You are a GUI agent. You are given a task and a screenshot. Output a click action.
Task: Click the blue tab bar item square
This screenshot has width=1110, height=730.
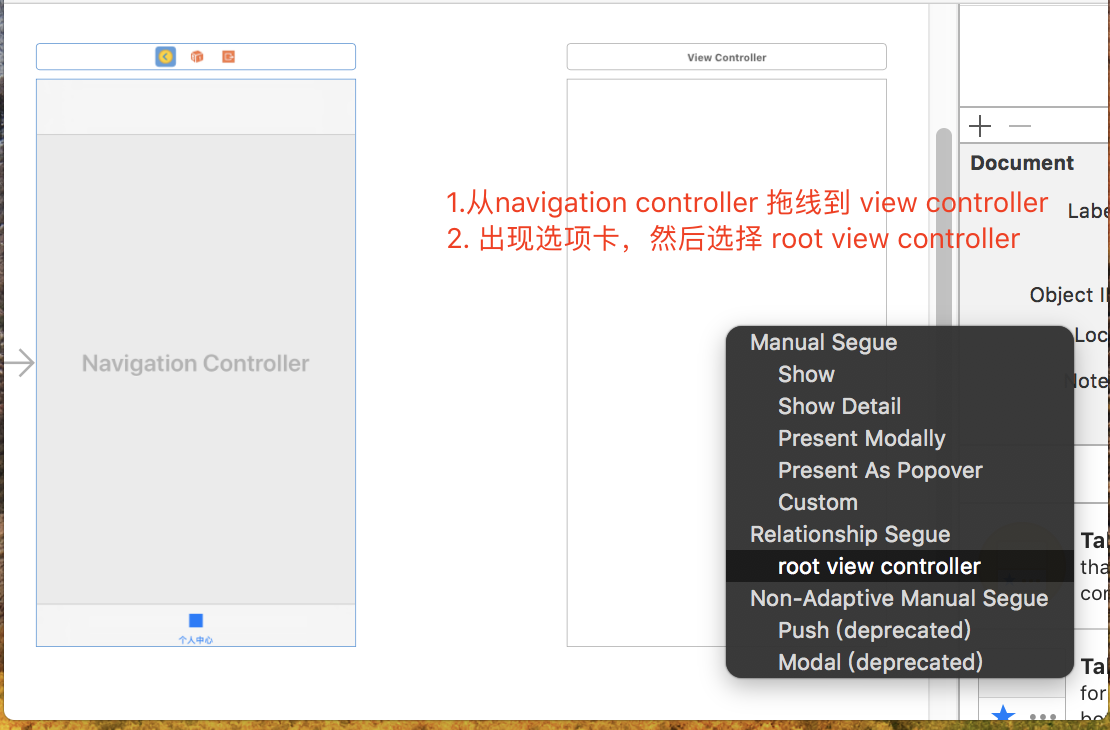click(196, 620)
